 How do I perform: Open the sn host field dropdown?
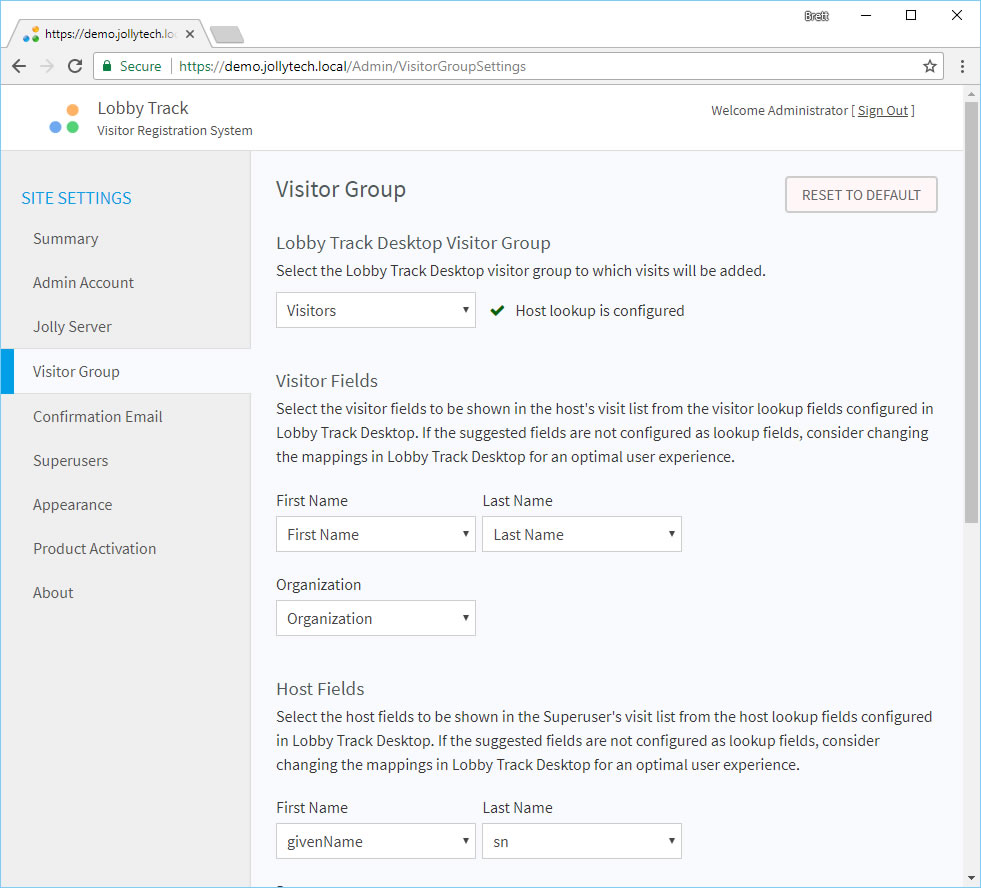point(582,842)
